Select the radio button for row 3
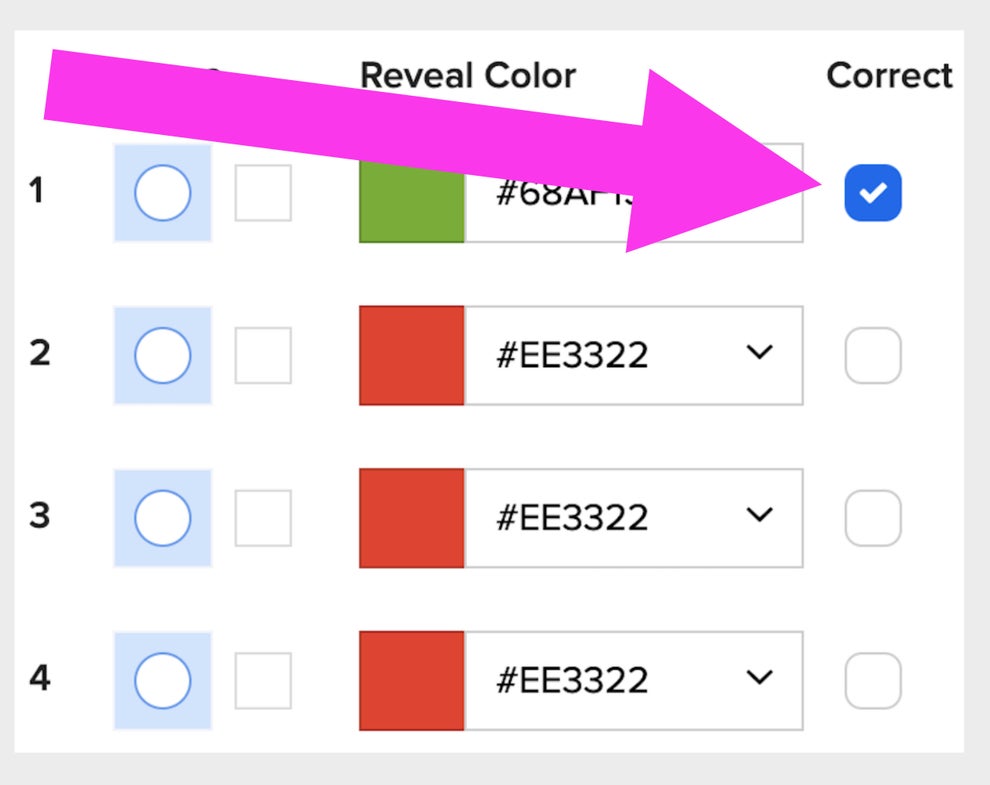Image resolution: width=990 pixels, height=785 pixels. (x=162, y=518)
